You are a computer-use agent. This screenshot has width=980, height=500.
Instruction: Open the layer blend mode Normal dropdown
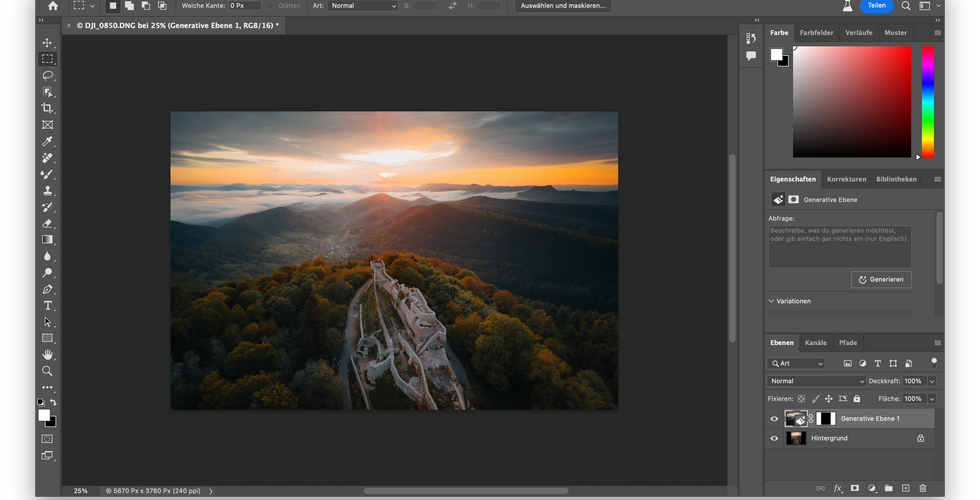[x=816, y=381]
